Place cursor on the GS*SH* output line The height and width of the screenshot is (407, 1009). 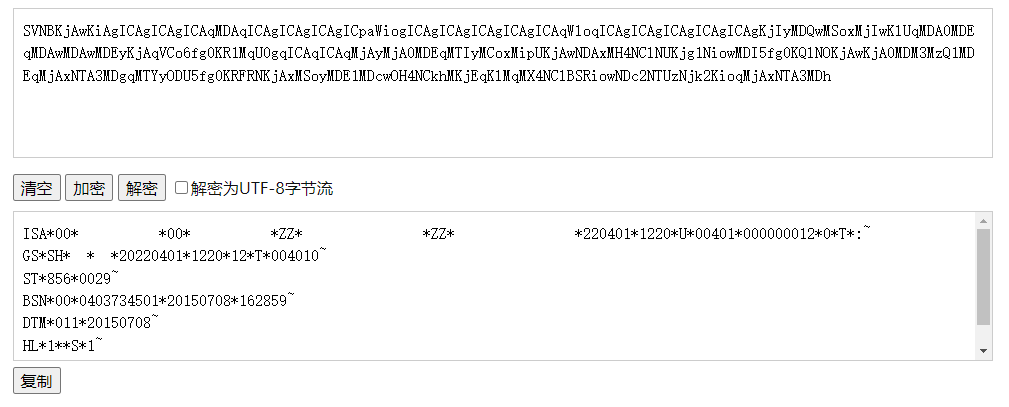[174, 256]
